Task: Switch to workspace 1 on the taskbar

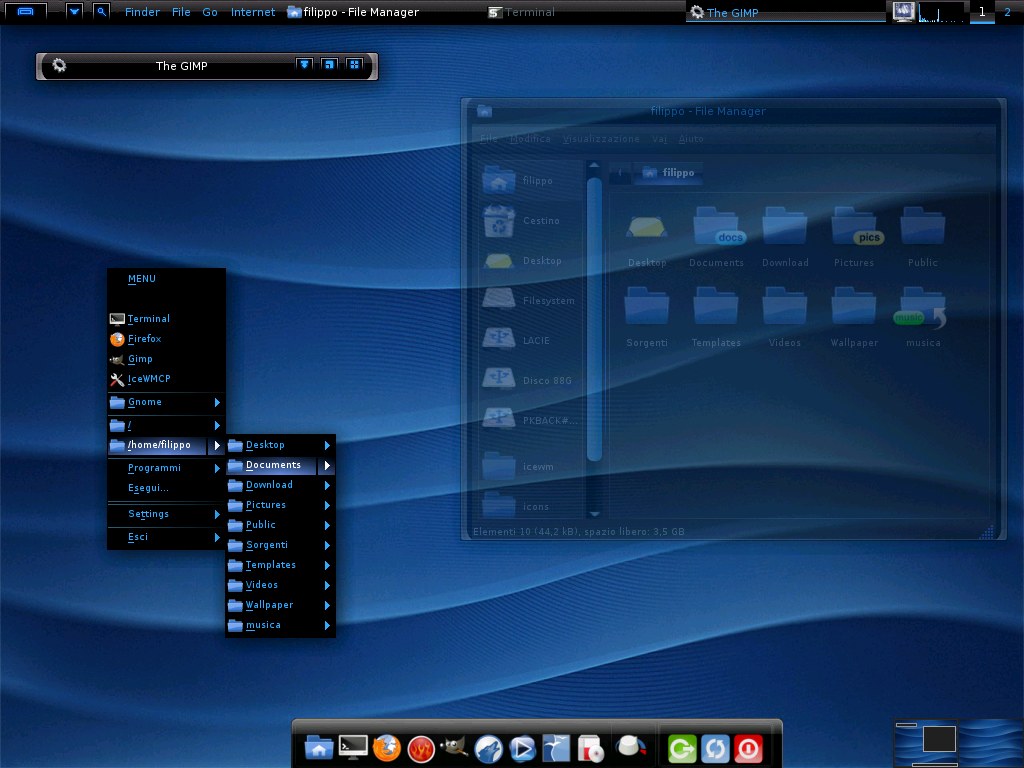Action: (x=982, y=12)
